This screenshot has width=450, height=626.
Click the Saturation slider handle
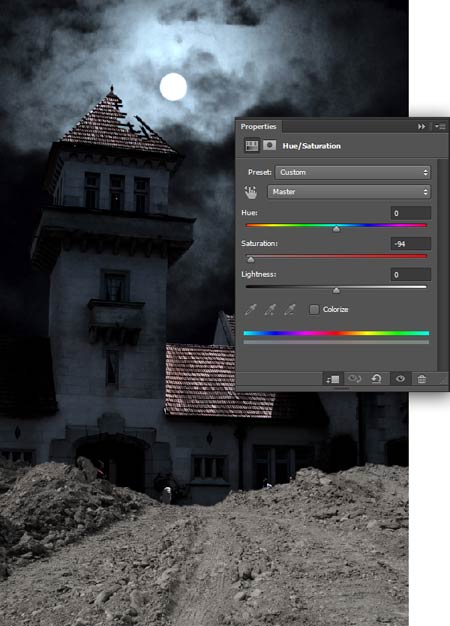coord(251,260)
